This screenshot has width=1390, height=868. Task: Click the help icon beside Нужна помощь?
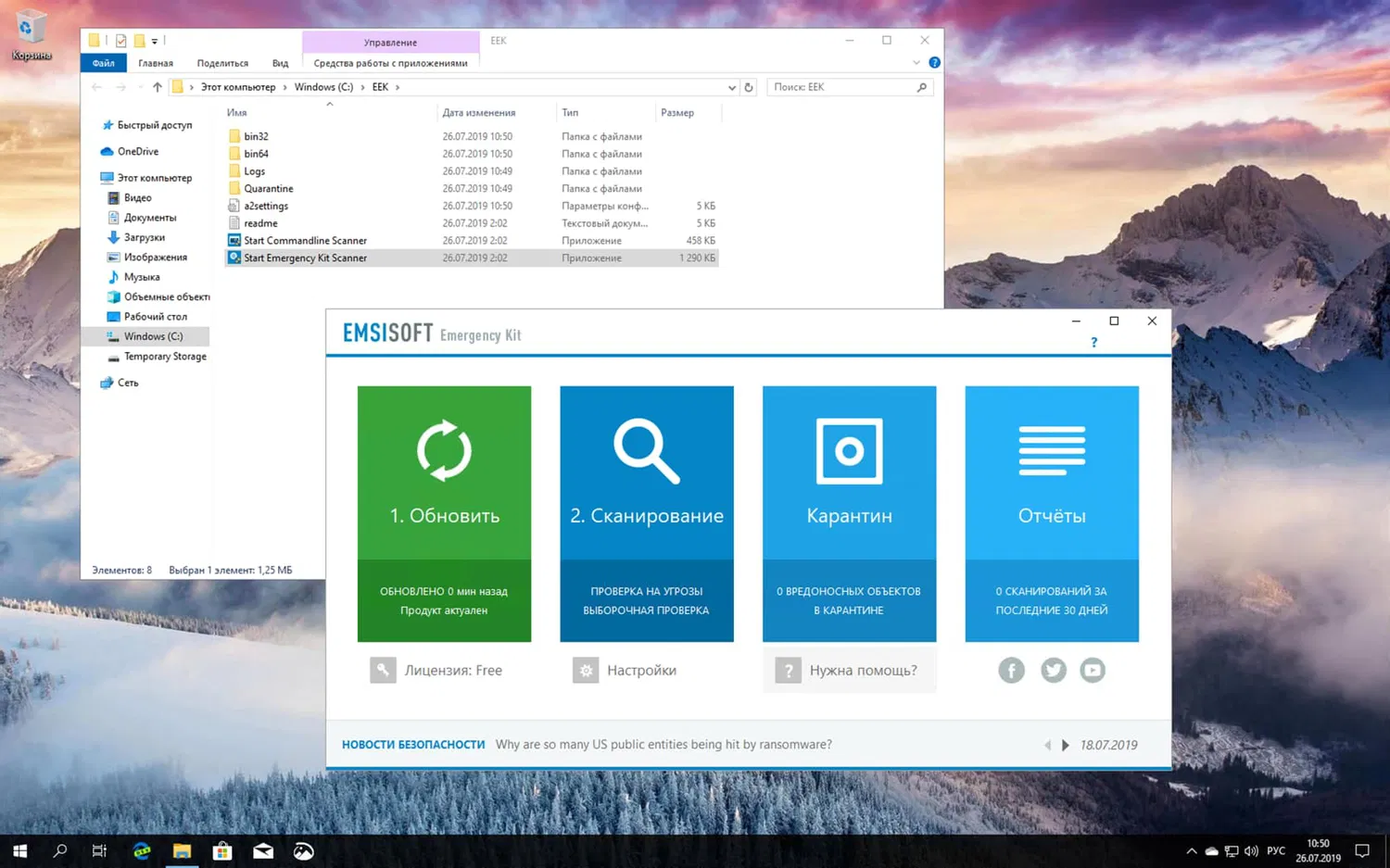pos(789,670)
